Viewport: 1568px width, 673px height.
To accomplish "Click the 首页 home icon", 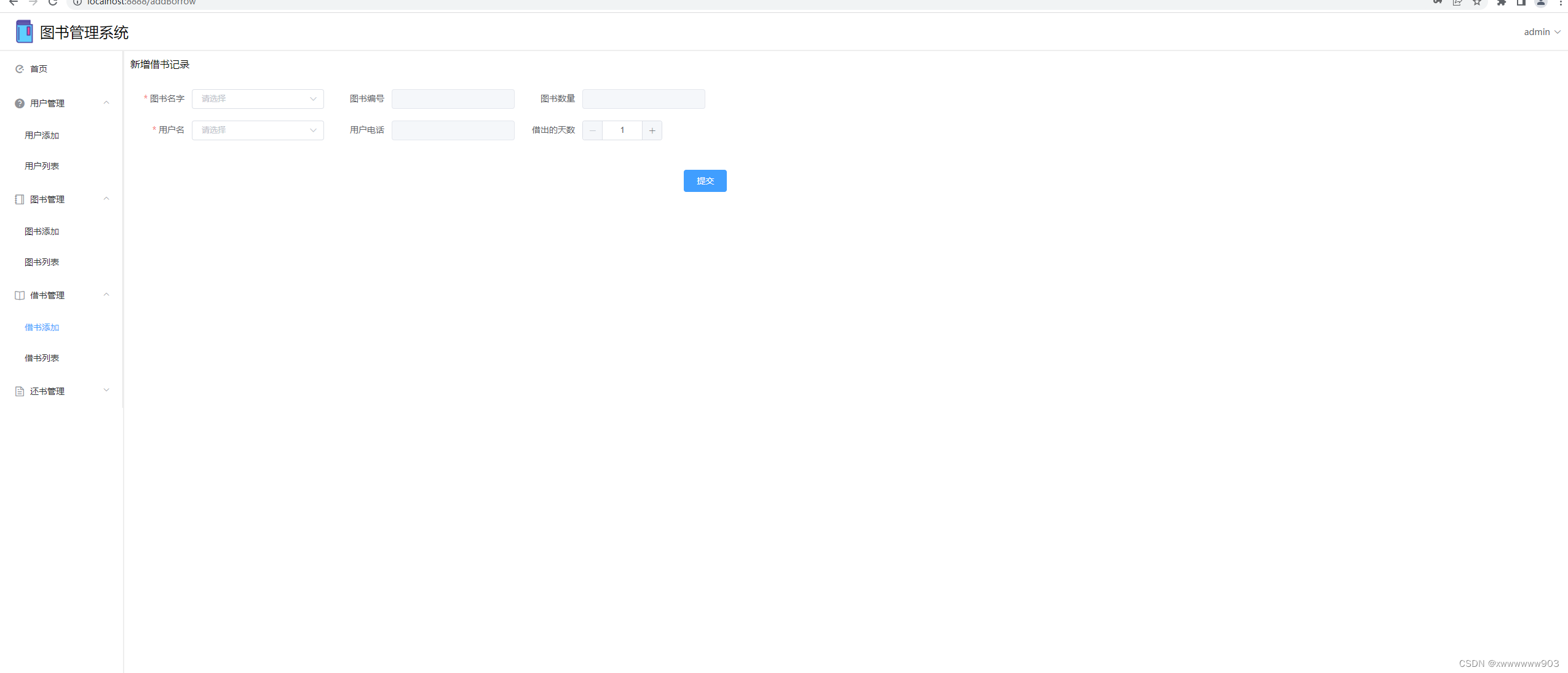I will pyautogui.click(x=20, y=69).
